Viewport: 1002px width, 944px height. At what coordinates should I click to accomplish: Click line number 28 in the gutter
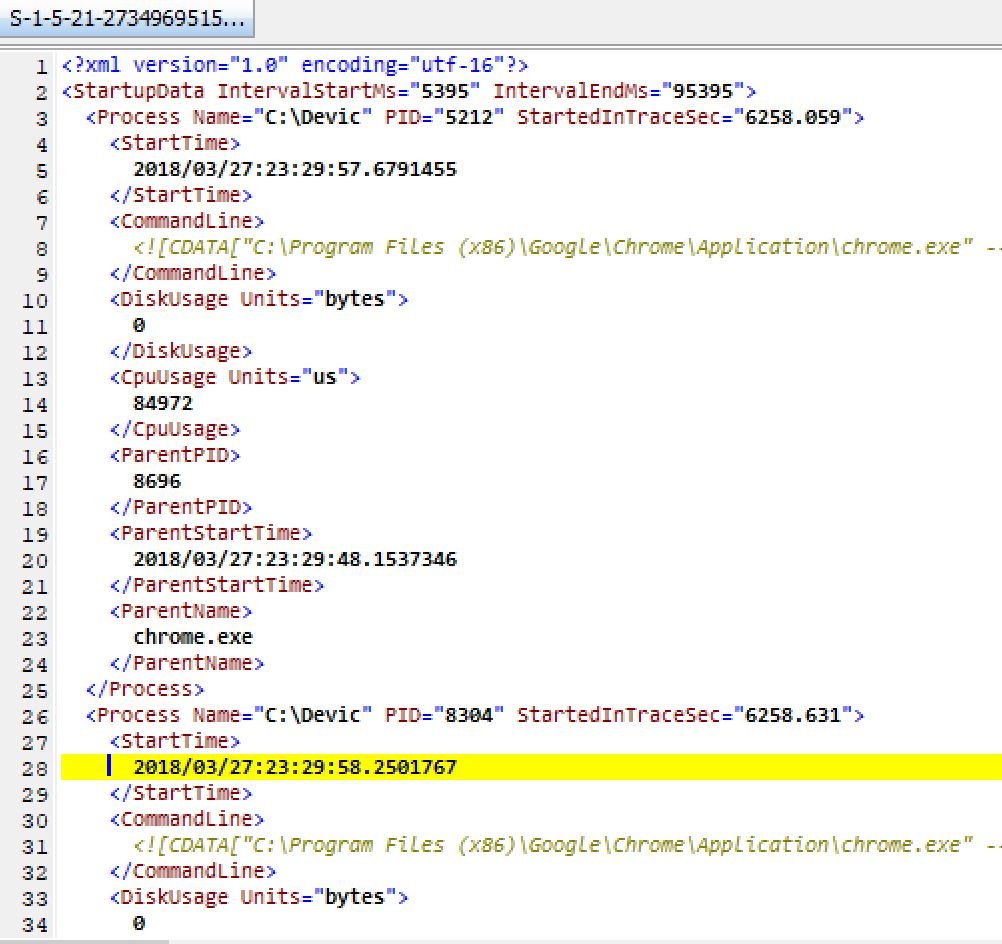click(x=35, y=768)
